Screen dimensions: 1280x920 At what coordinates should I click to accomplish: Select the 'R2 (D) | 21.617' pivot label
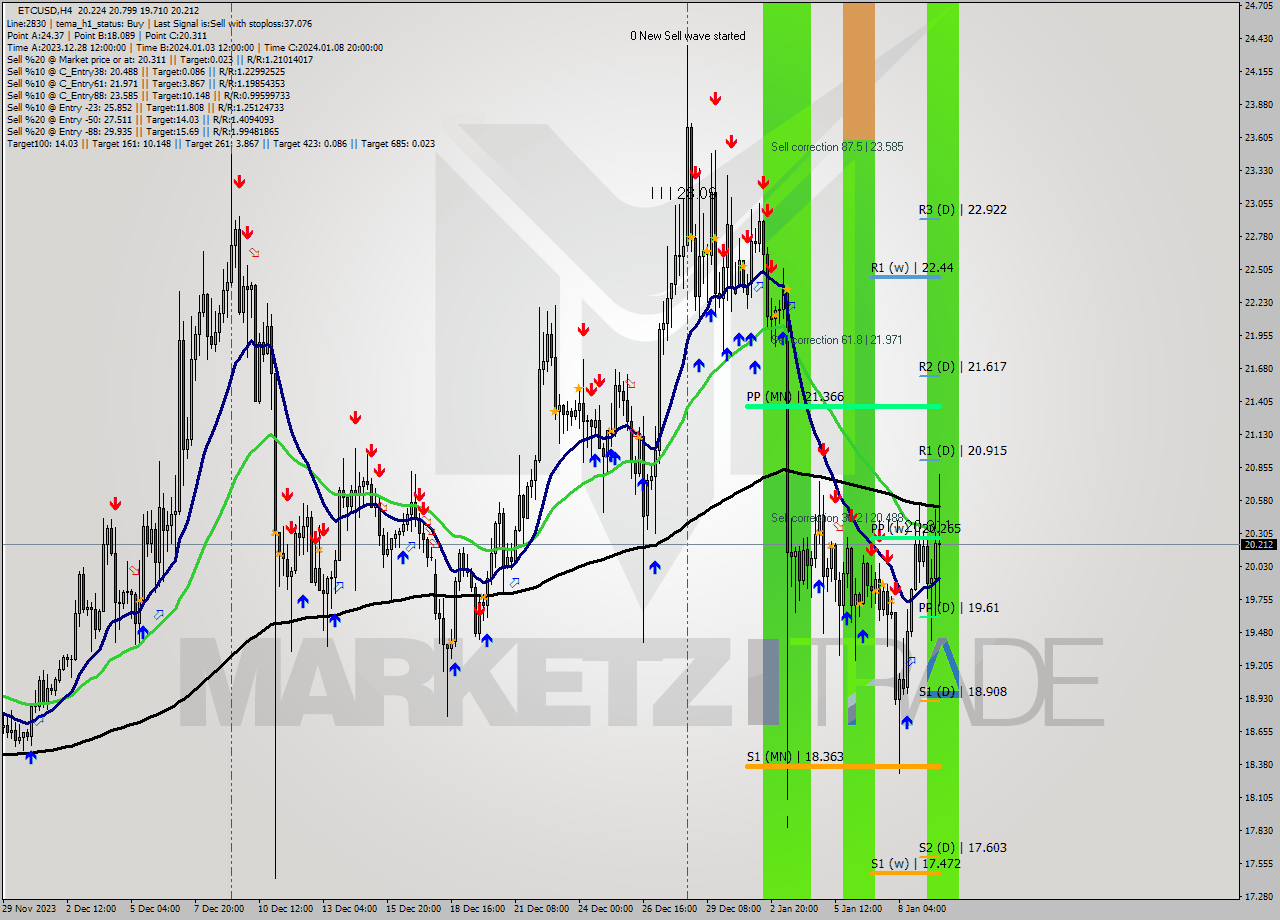(x=963, y=367)
